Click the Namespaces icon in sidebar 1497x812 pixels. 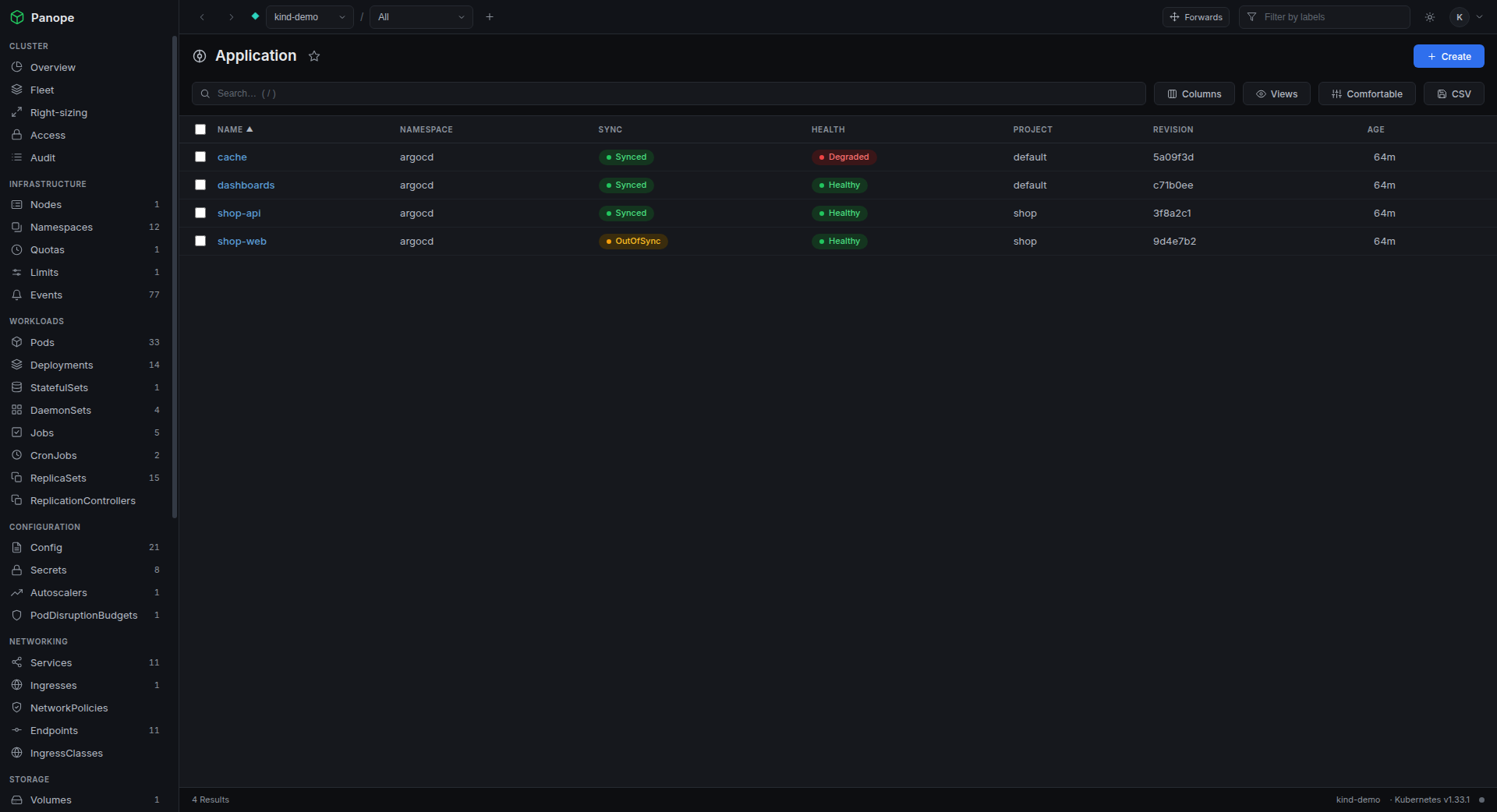(16, 227)
